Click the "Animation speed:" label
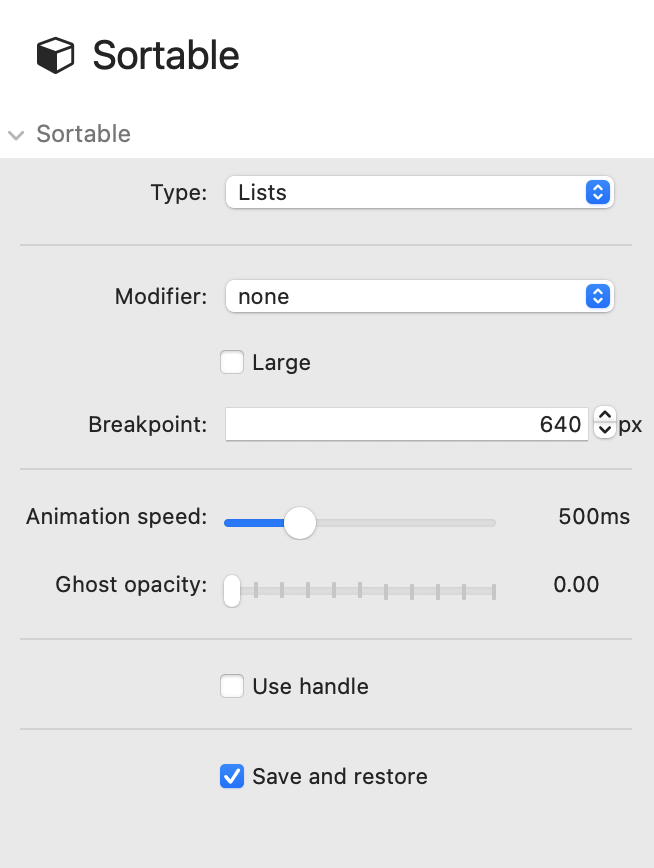This screenshot has width=654, height=868. (x=116, y=517)
